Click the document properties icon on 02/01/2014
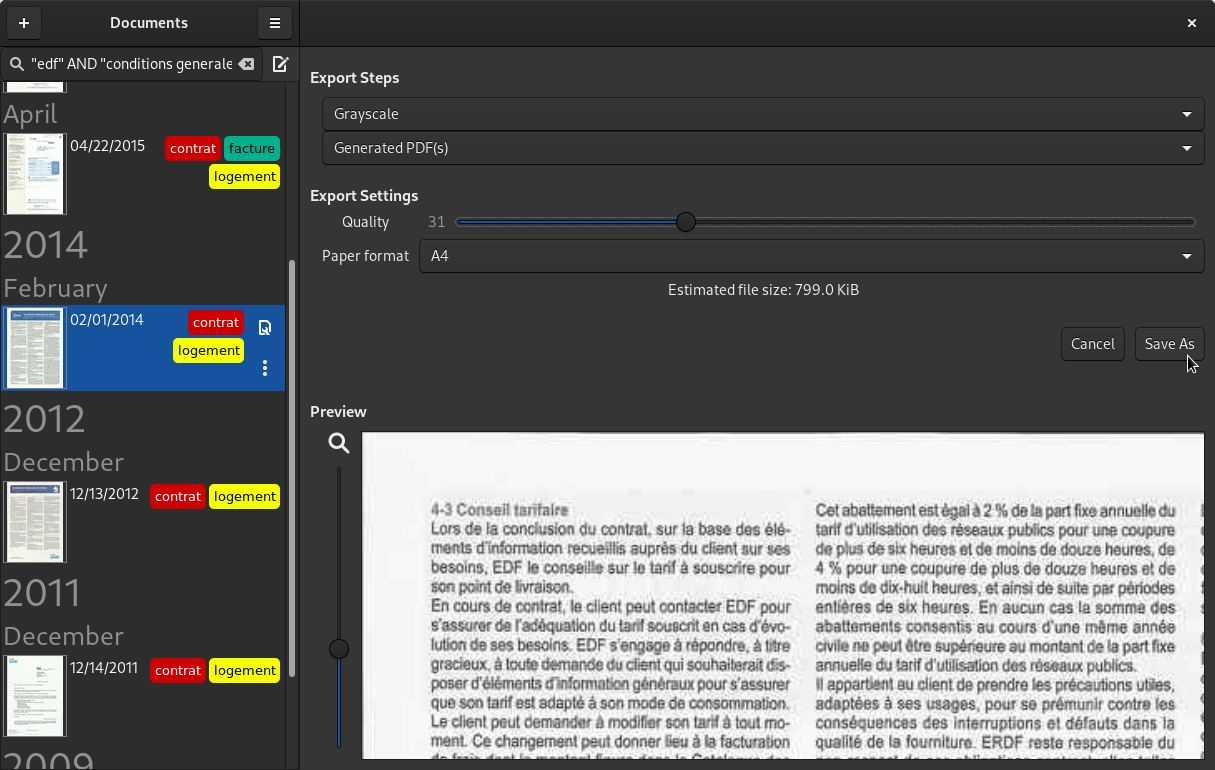Viewport: 1215px width, 770px height. [x=265, y=328]
